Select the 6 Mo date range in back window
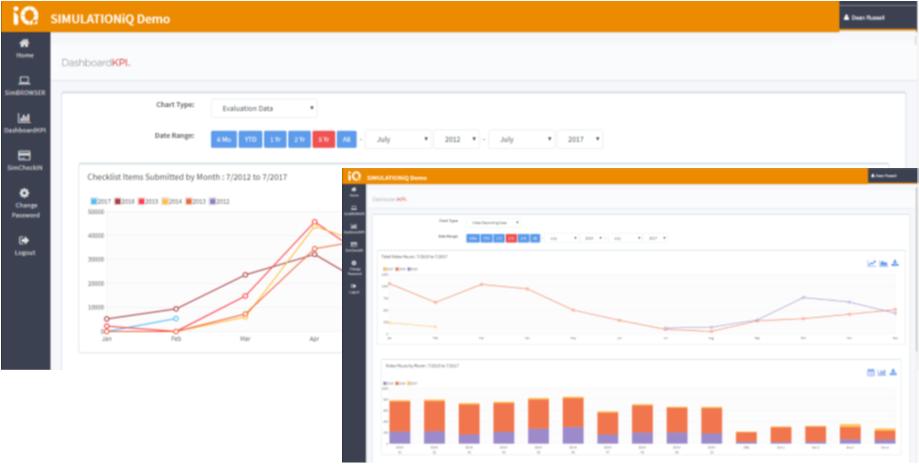Viewport: 919px width, 464px height. [223, 139]
